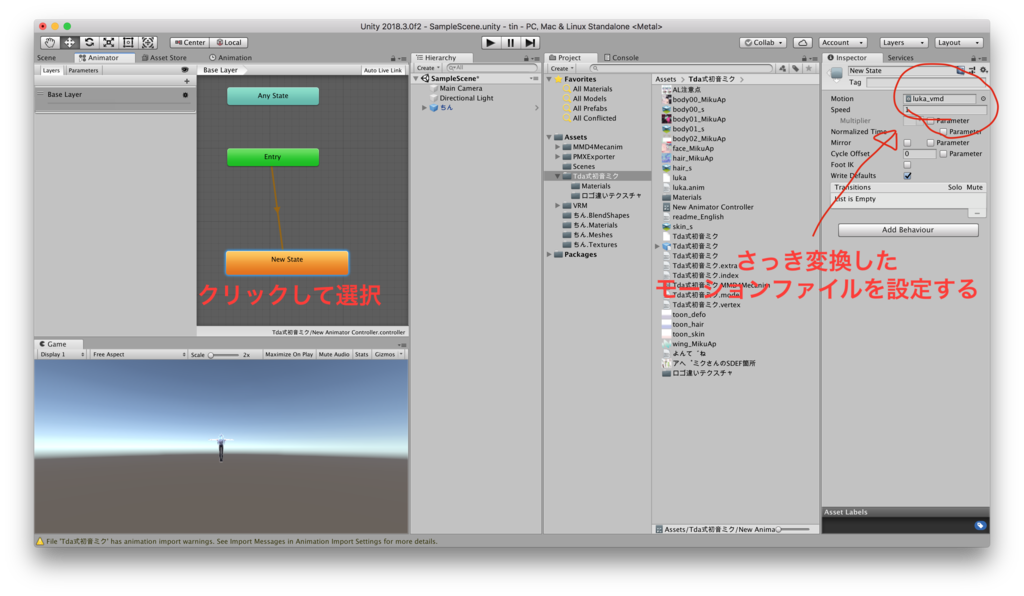This screenshot has width=1024, height=596.
Task: Open the Inspector help book icon
Action: tap(961, 70)
